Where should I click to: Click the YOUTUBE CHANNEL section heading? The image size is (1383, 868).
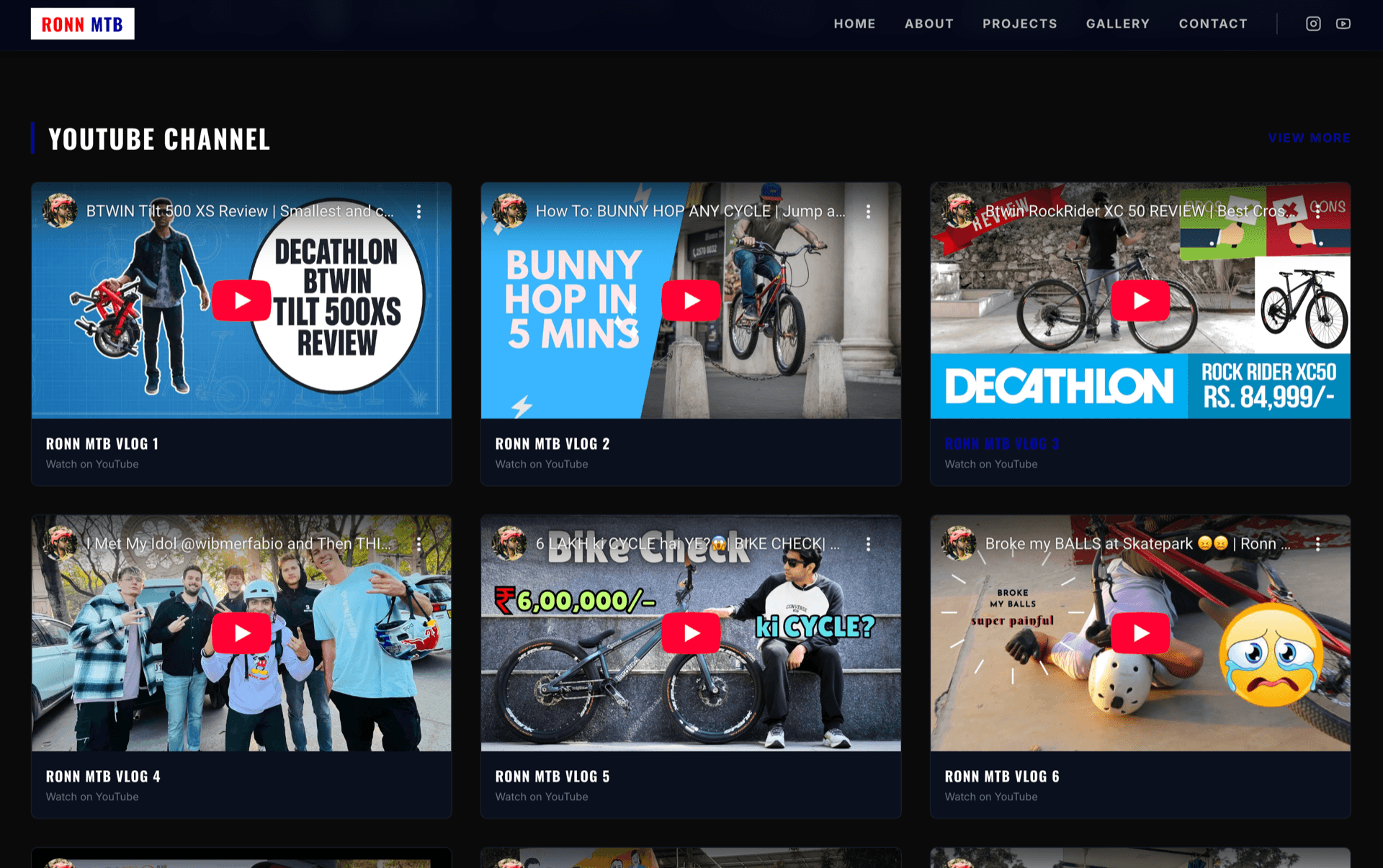point(159,139)
